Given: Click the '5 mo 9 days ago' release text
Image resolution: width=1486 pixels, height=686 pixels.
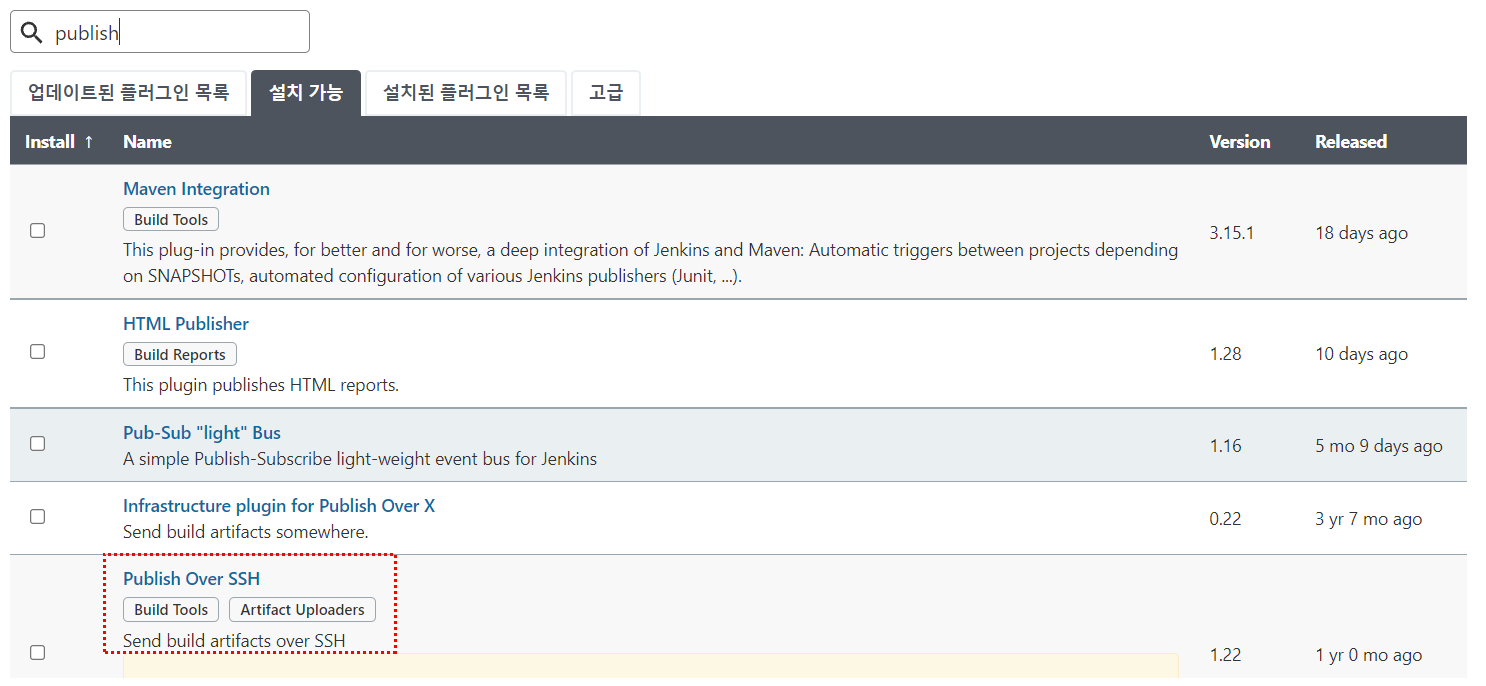Looking at the screenshot, I should coord(1379,446).
